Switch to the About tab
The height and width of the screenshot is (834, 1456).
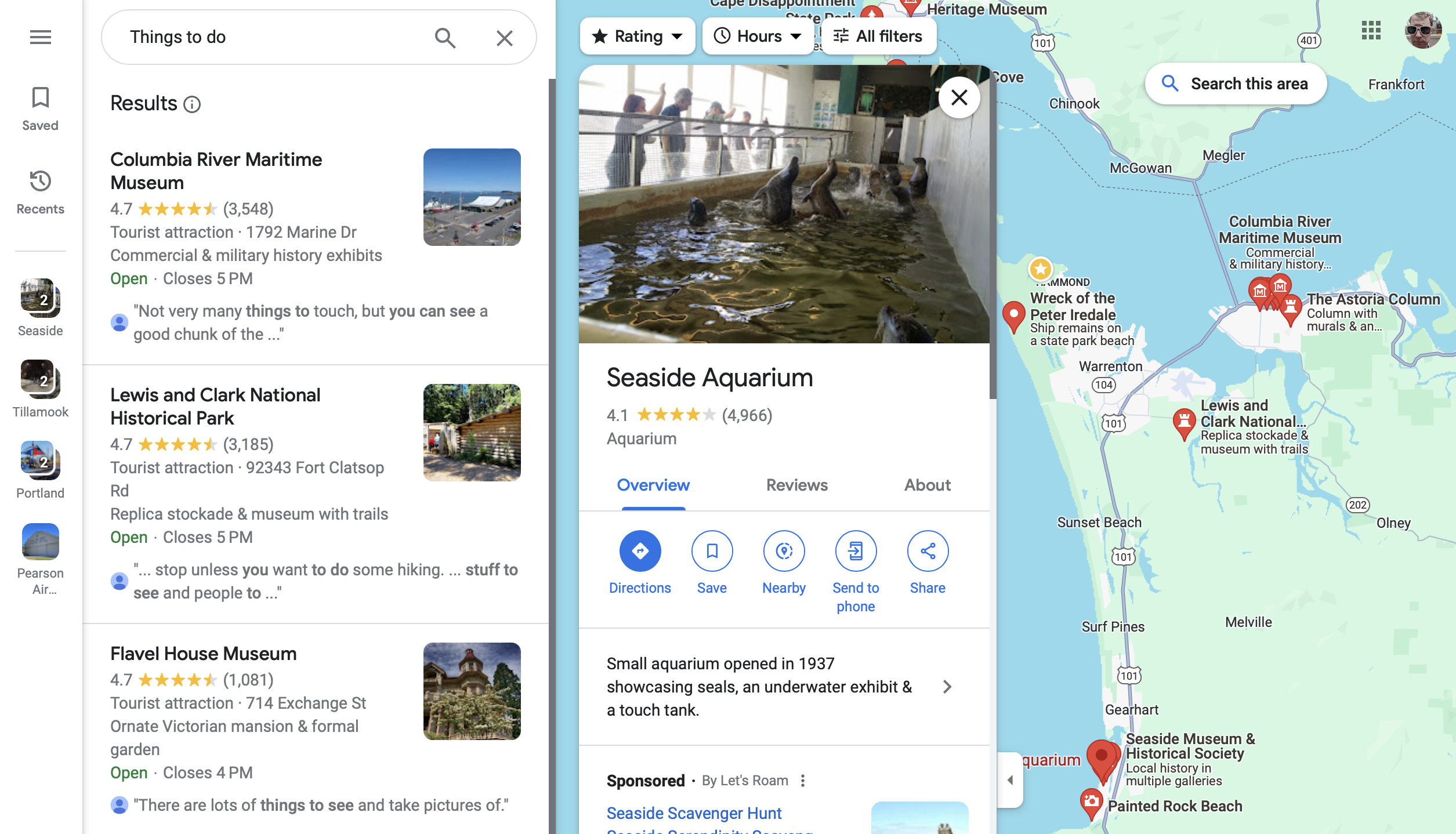tap(926, 485)
